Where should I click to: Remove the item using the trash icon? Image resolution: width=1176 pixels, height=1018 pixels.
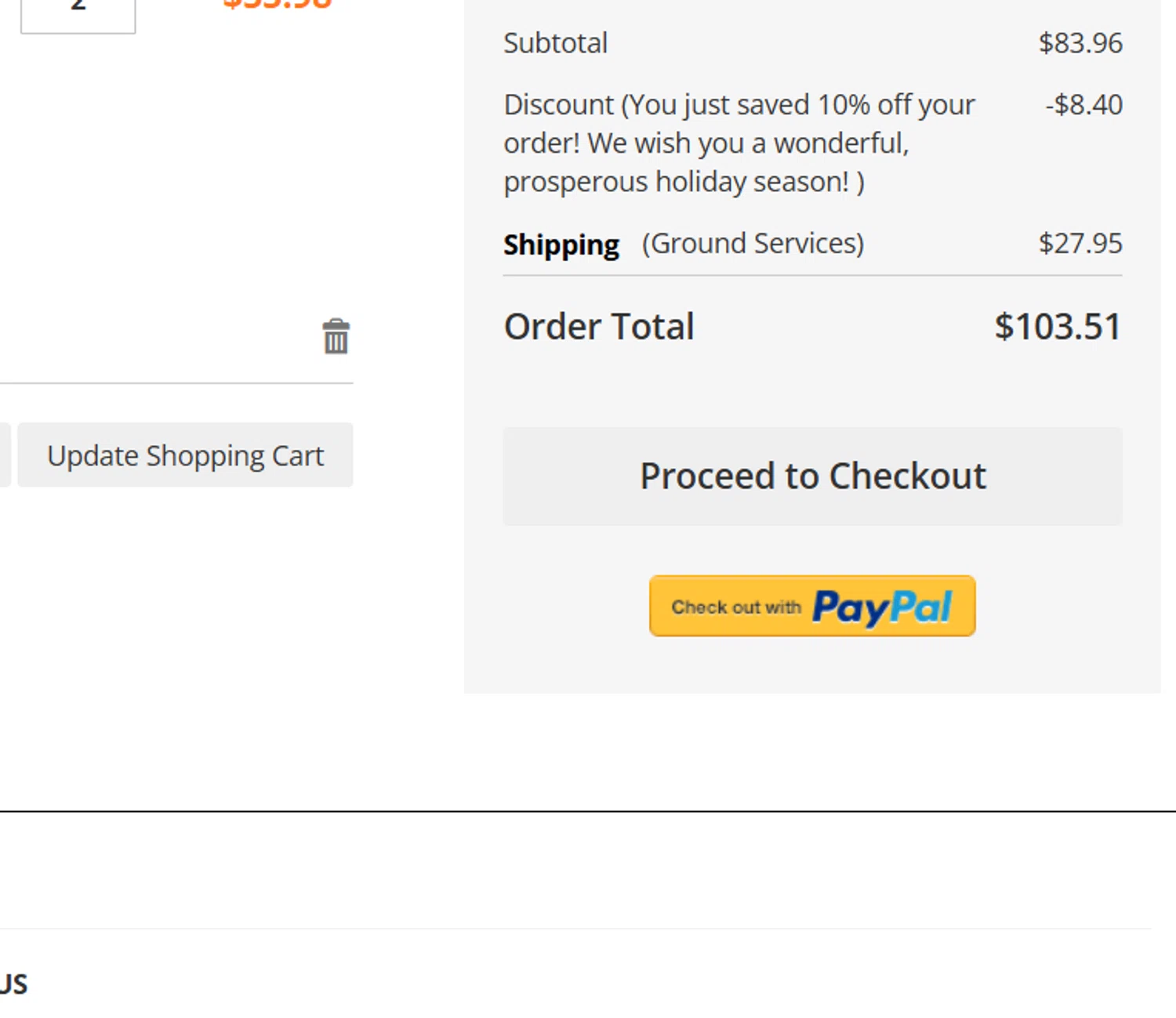click(336, 337)
